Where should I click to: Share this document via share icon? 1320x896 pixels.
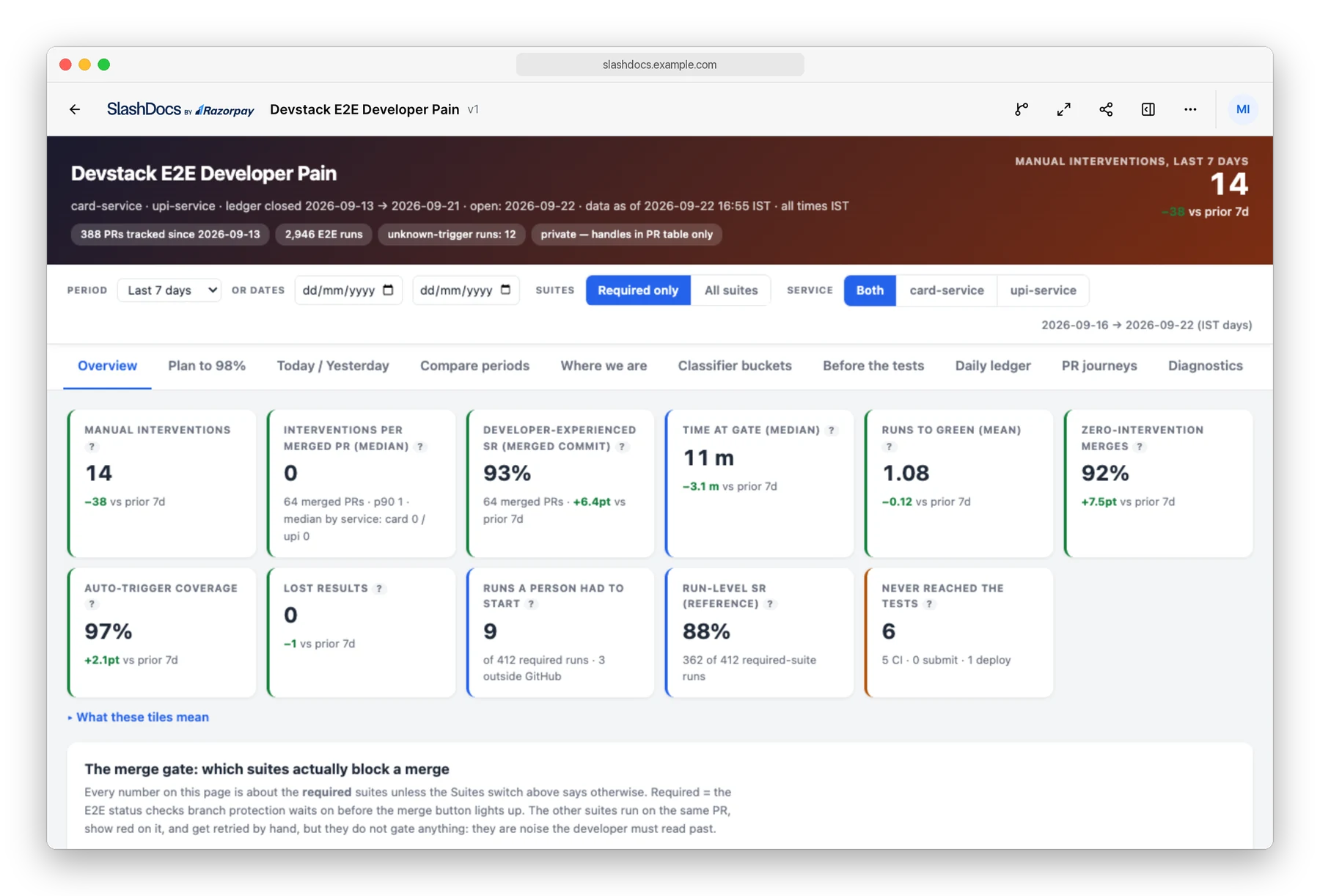[1106, 109]
